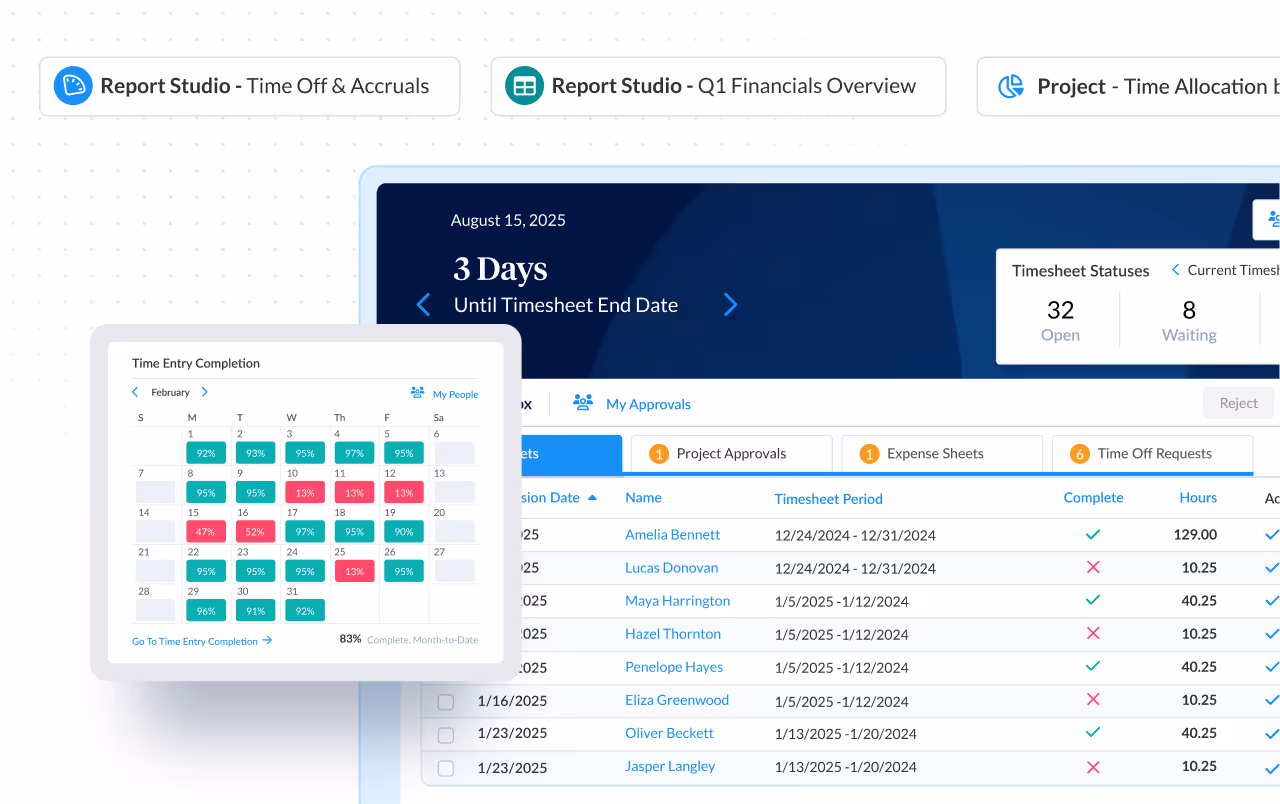
Task: Check the Eliza Greenwood row checkbox
Action: pyautogui.click(x=446, y=702)
